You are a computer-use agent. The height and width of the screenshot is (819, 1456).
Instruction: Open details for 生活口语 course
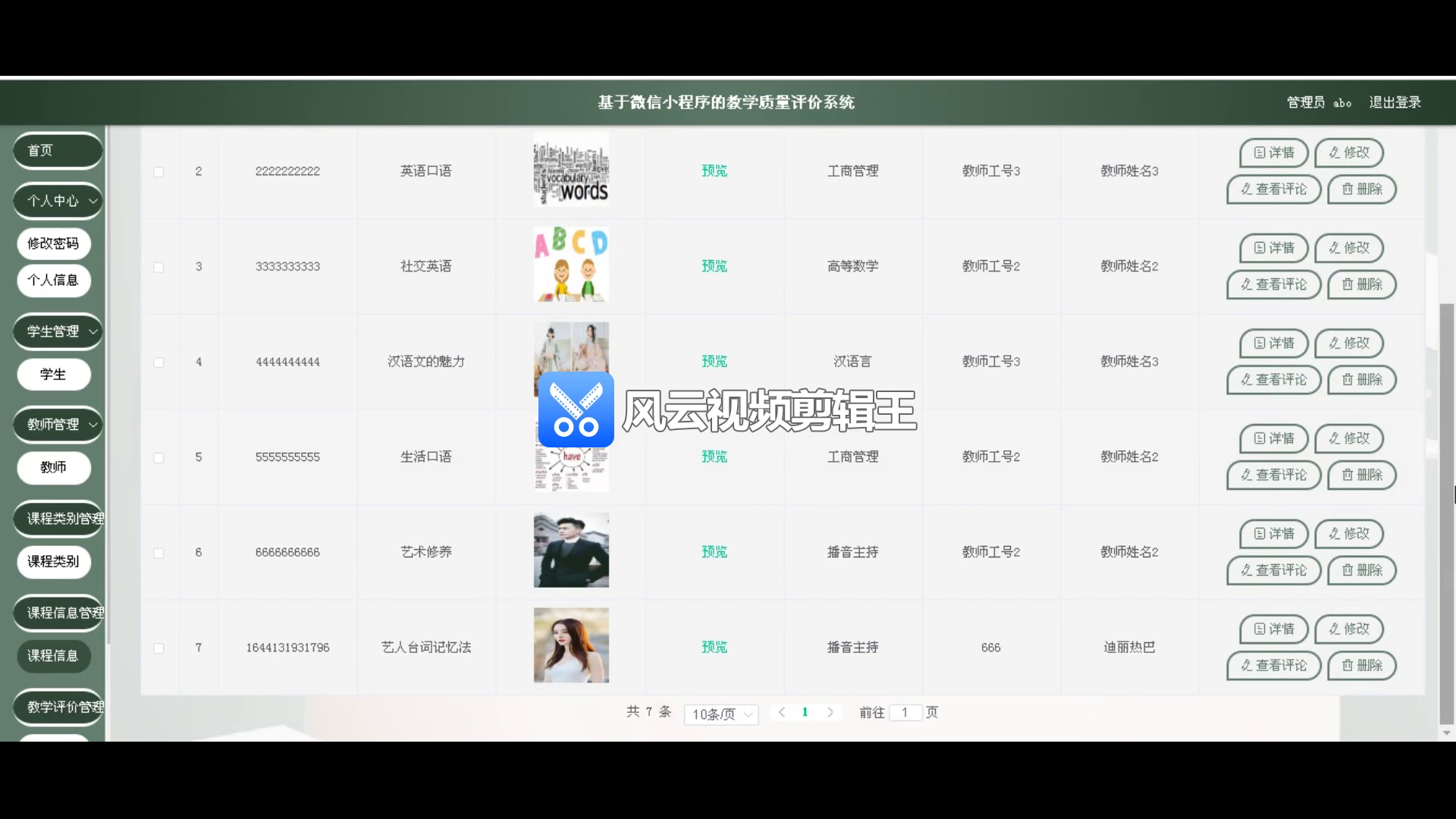point(1274,438)
